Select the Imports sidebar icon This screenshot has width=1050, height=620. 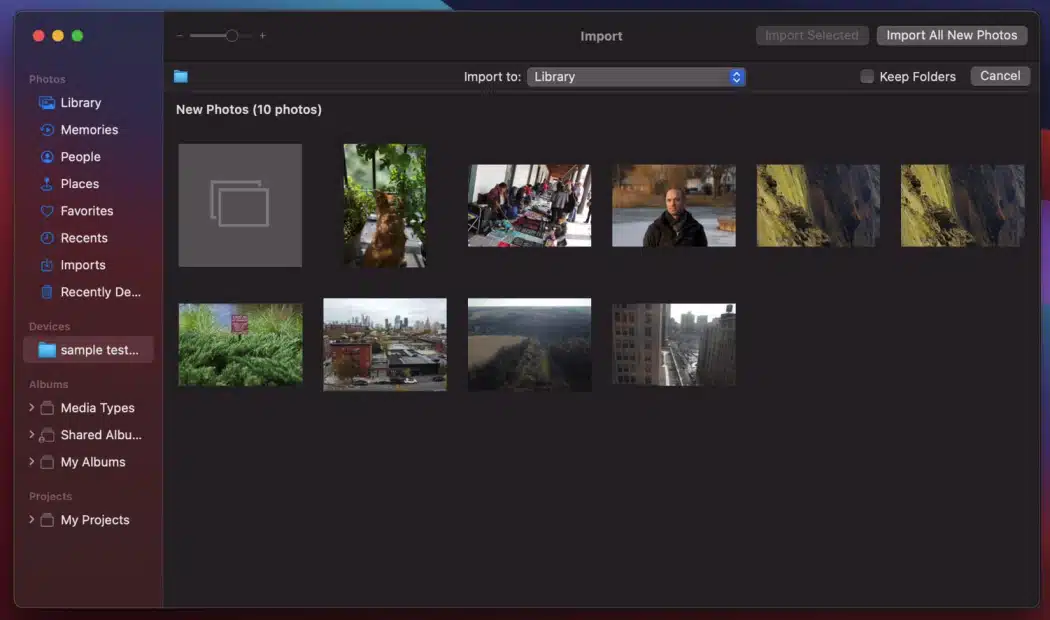pyautogui.click(x=47, y=265)
